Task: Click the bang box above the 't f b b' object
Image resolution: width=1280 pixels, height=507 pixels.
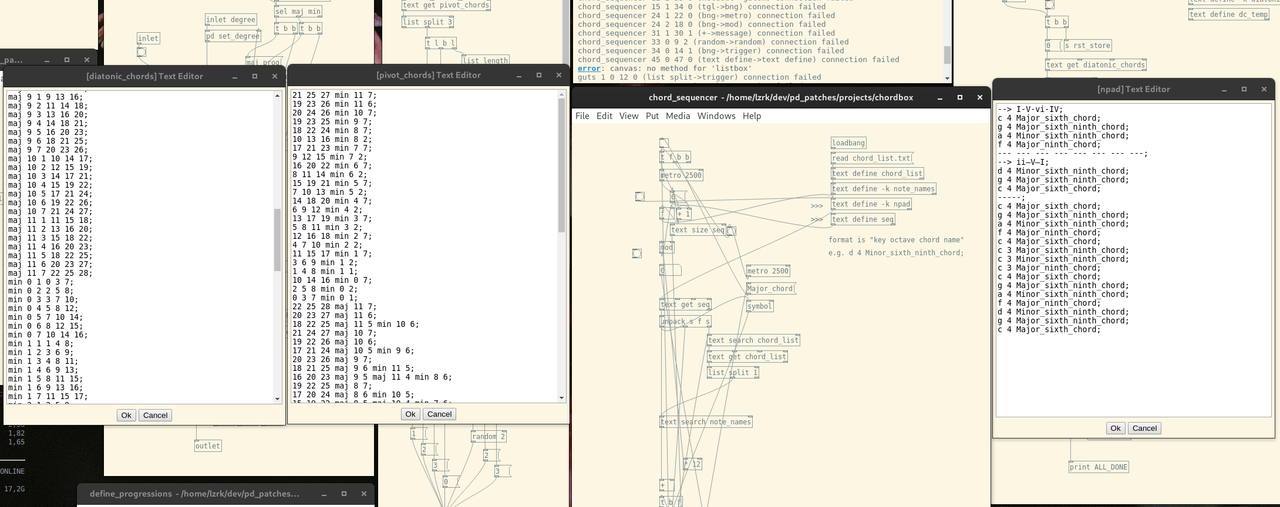Action: click(664, 144)
